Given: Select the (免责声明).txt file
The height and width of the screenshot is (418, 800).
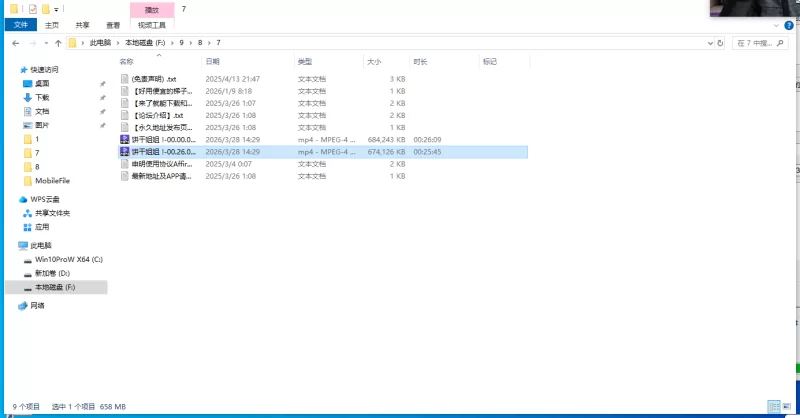Looking at the screenshot, I should click(323, 79).
